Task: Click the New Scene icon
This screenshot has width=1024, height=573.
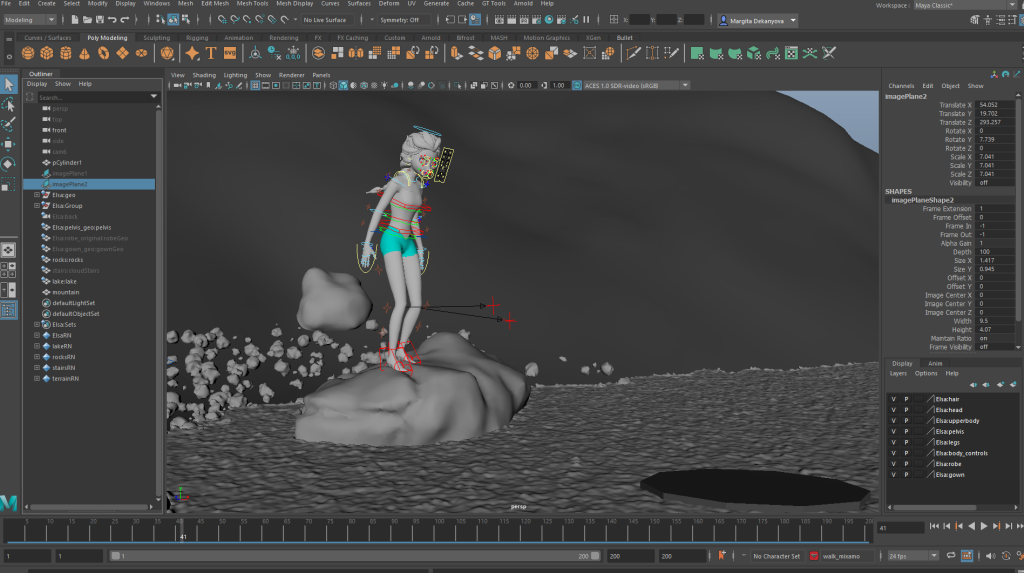Action: pyautogui.click(x=74, y=20)
